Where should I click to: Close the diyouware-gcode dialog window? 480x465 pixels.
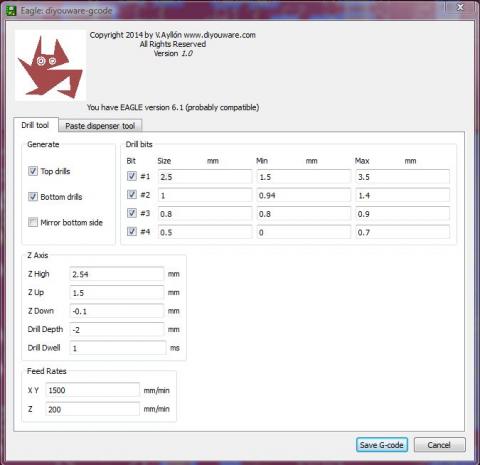pyautogui.click(x=460, y=7)
